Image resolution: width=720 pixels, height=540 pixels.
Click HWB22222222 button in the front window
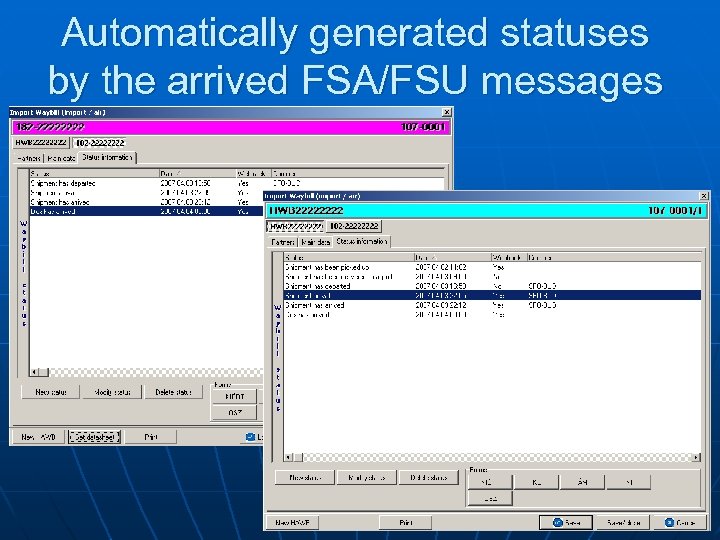pyautogui.click(x=296, y=226)
